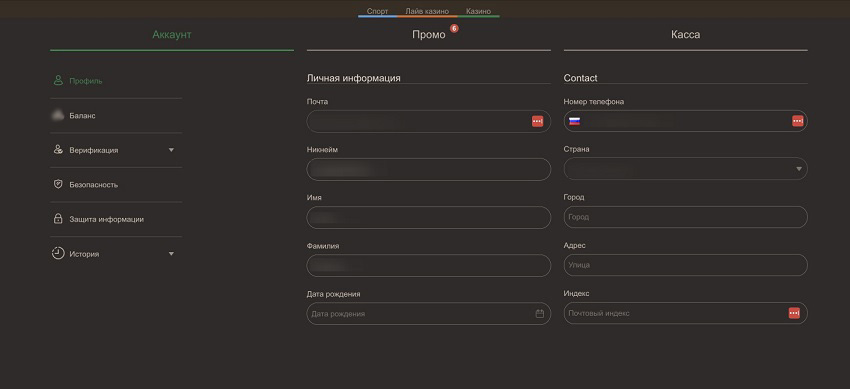Switch to the Касса tab

[686, 35]
